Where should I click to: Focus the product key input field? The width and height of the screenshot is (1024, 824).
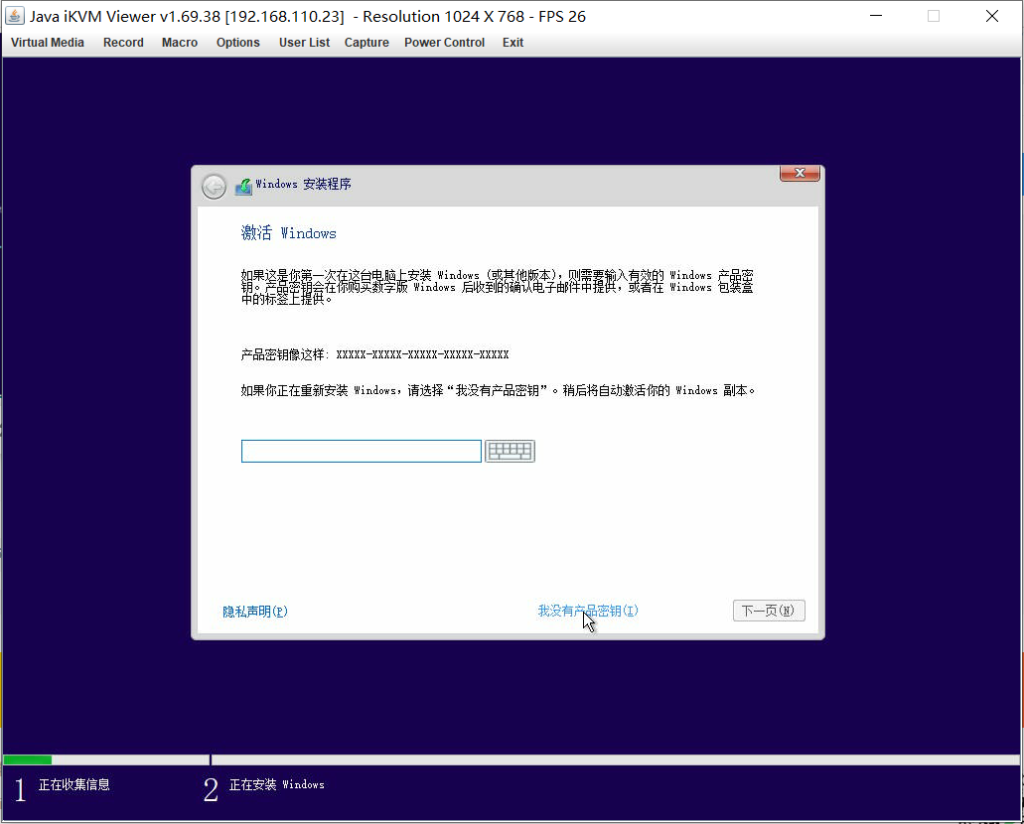(x=361, y=452)
